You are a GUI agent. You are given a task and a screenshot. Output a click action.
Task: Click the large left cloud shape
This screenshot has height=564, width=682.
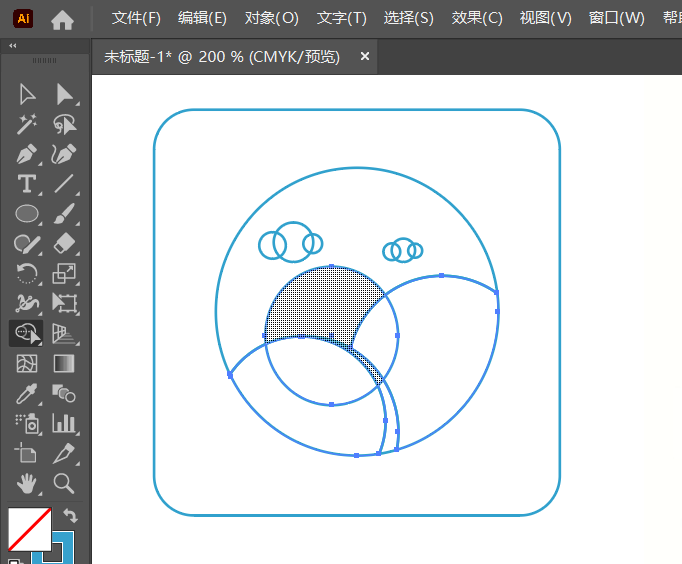(291, 243)
